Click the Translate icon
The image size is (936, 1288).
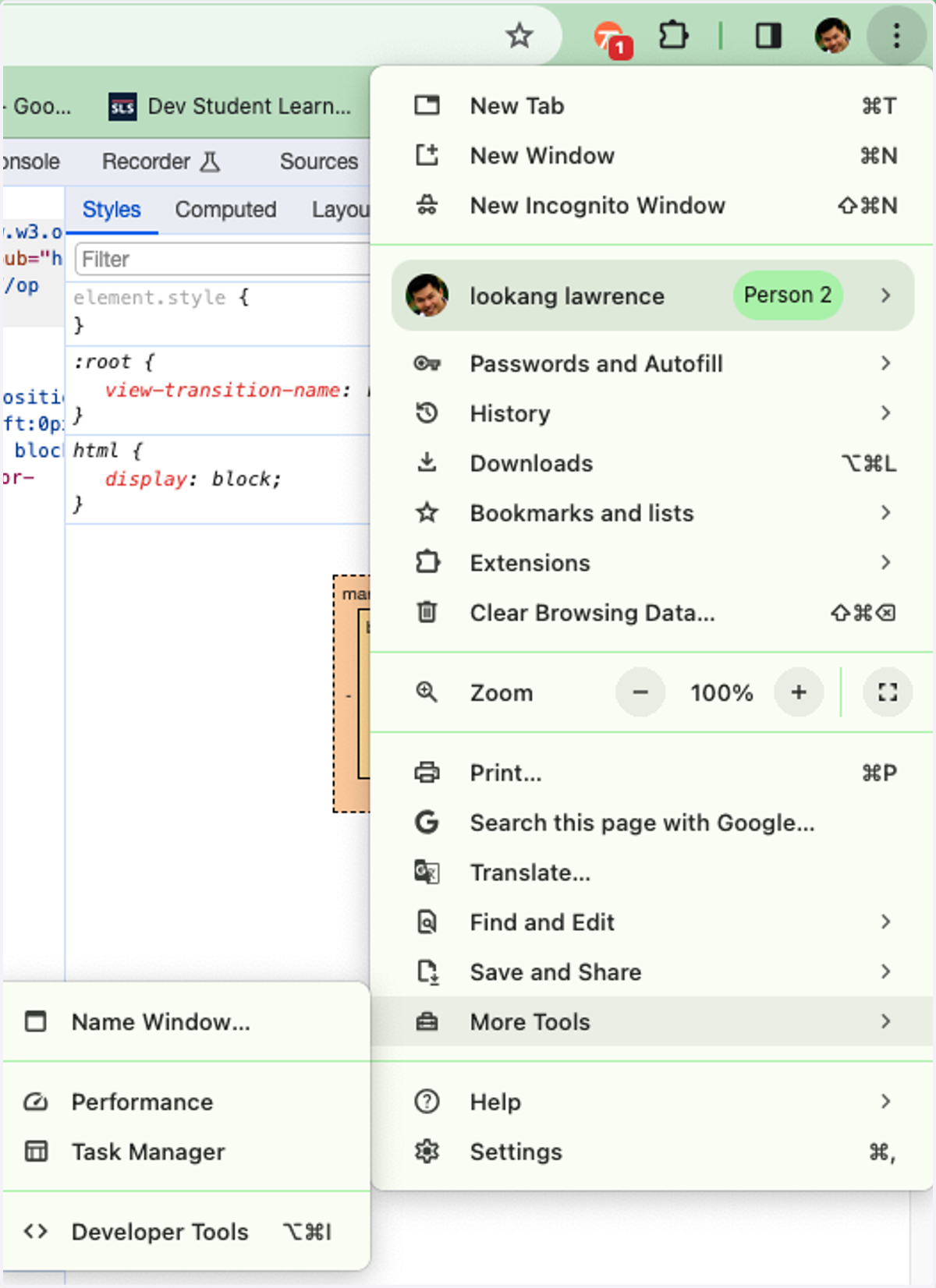click(427, 872)
